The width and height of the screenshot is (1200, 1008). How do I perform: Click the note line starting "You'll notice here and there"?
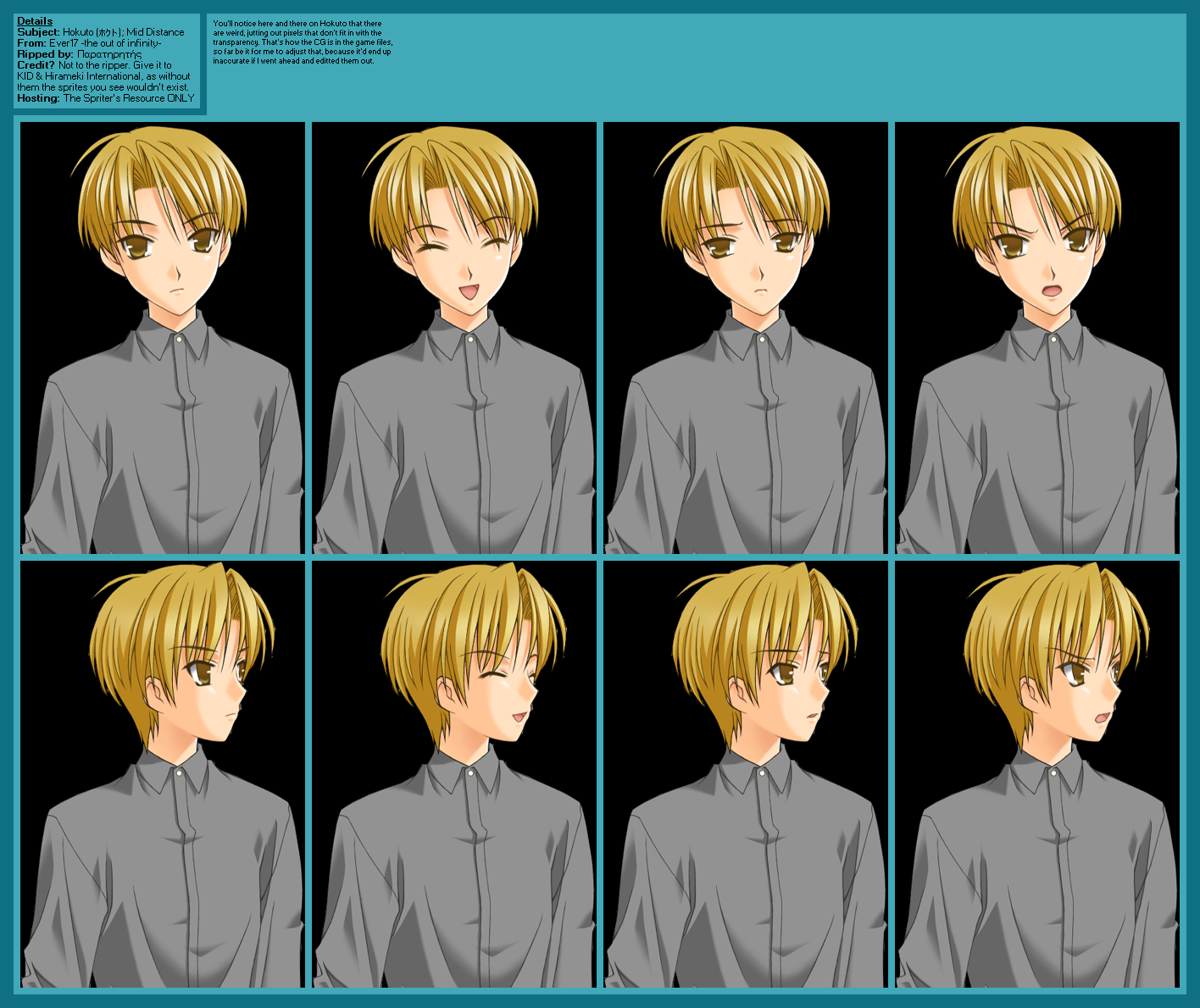tap(297, 24)
